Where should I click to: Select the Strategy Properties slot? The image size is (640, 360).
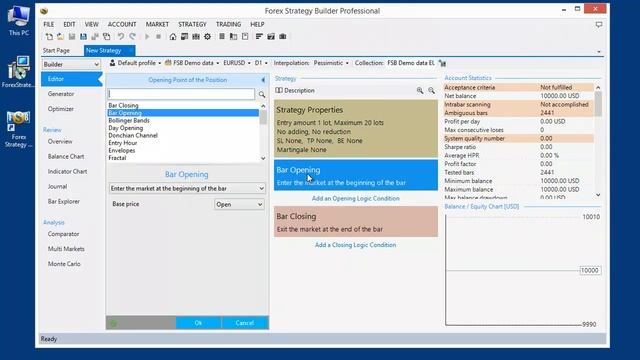tap(356, 129)
